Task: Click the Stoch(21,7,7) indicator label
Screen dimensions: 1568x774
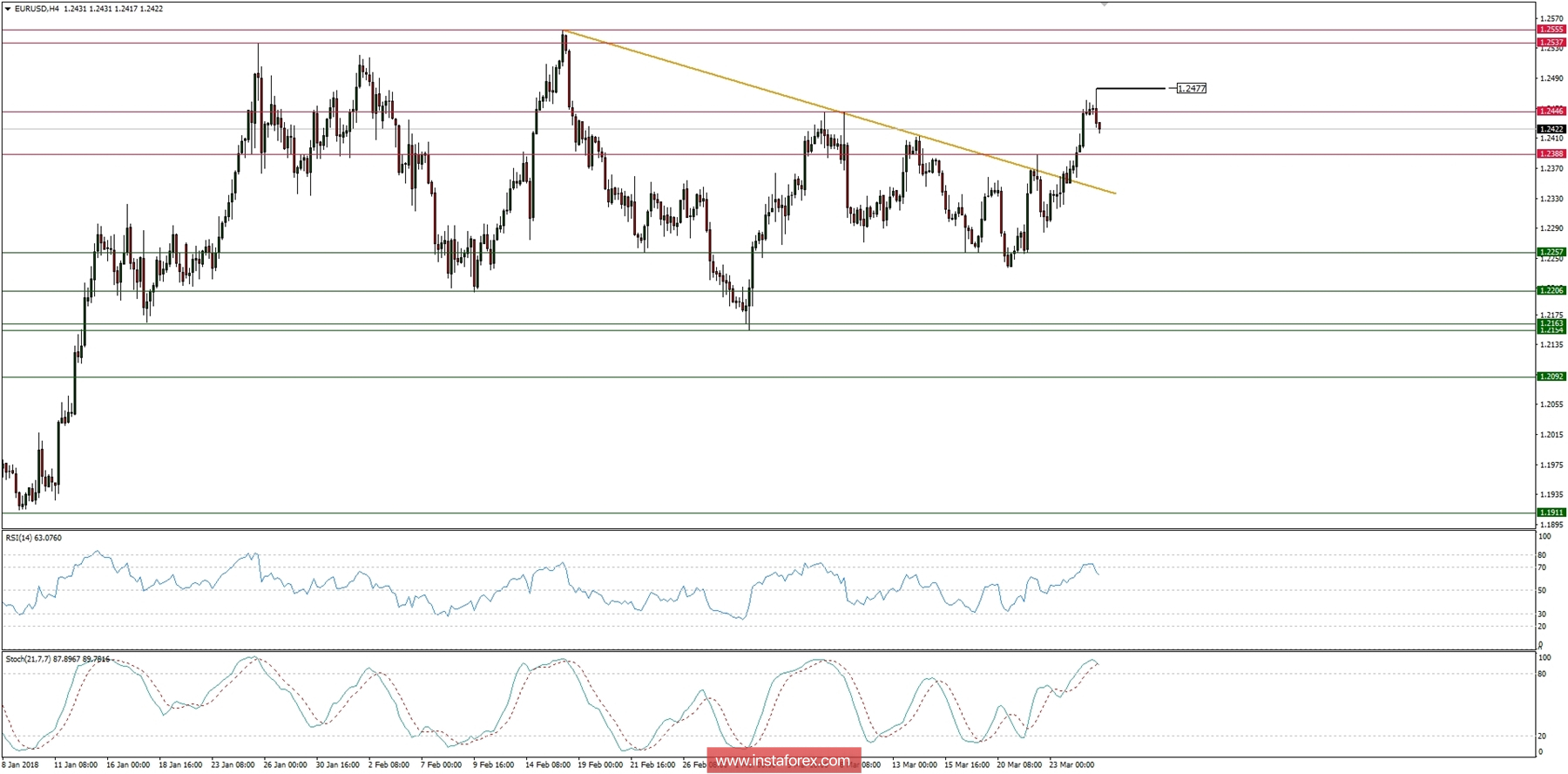Action: (x=57, y=659)
